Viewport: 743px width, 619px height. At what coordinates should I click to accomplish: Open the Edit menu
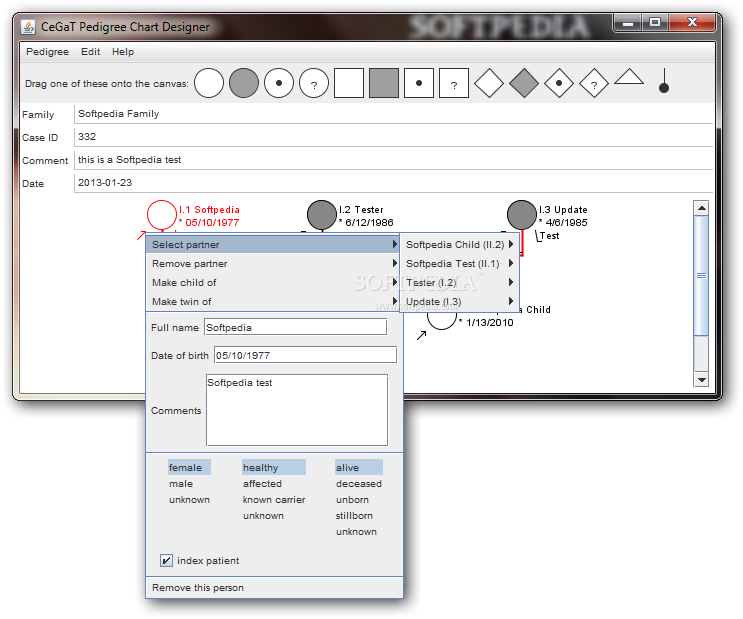click(x=90, y=52)
